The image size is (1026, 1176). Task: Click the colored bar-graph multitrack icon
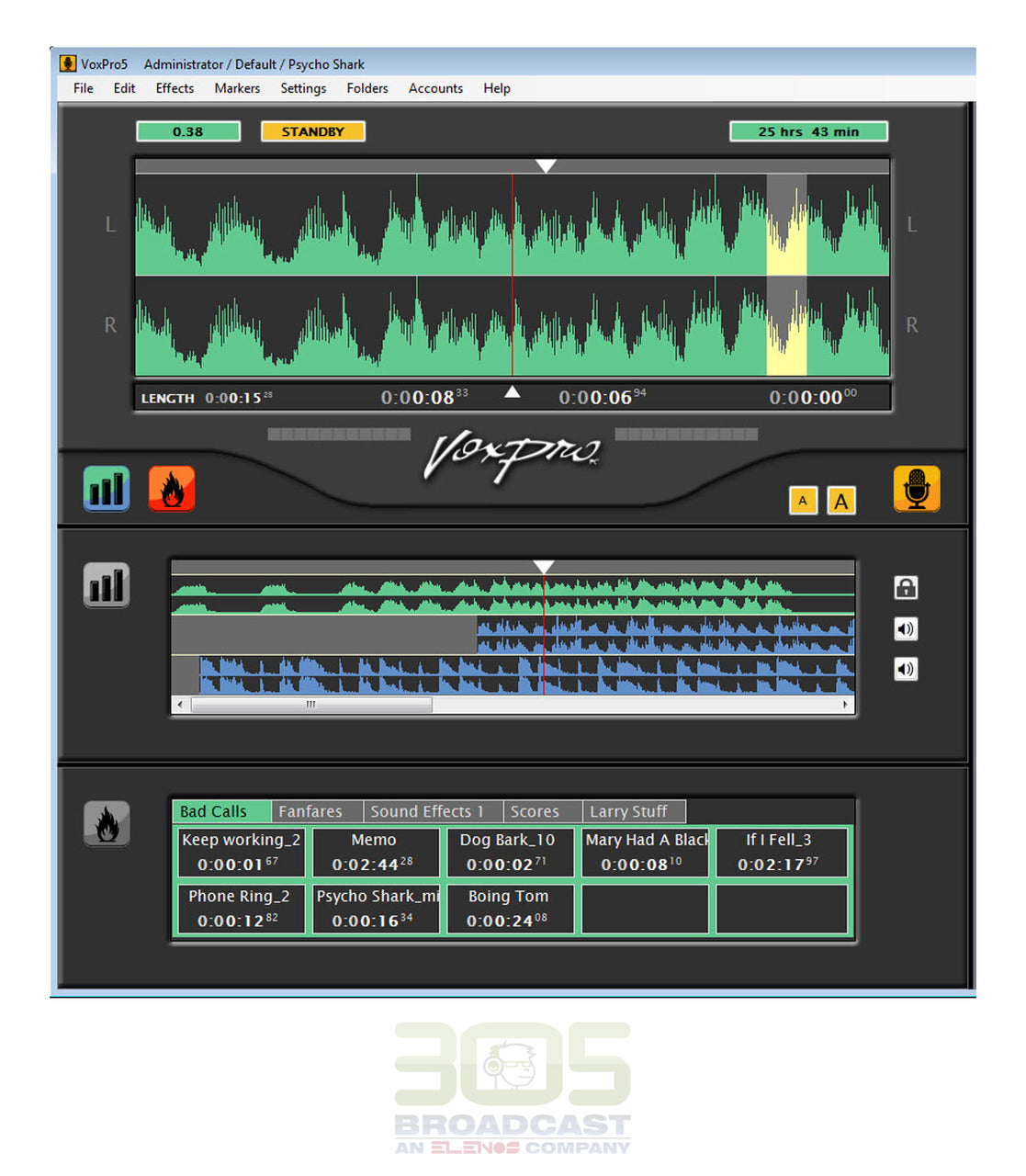[107, 488]
